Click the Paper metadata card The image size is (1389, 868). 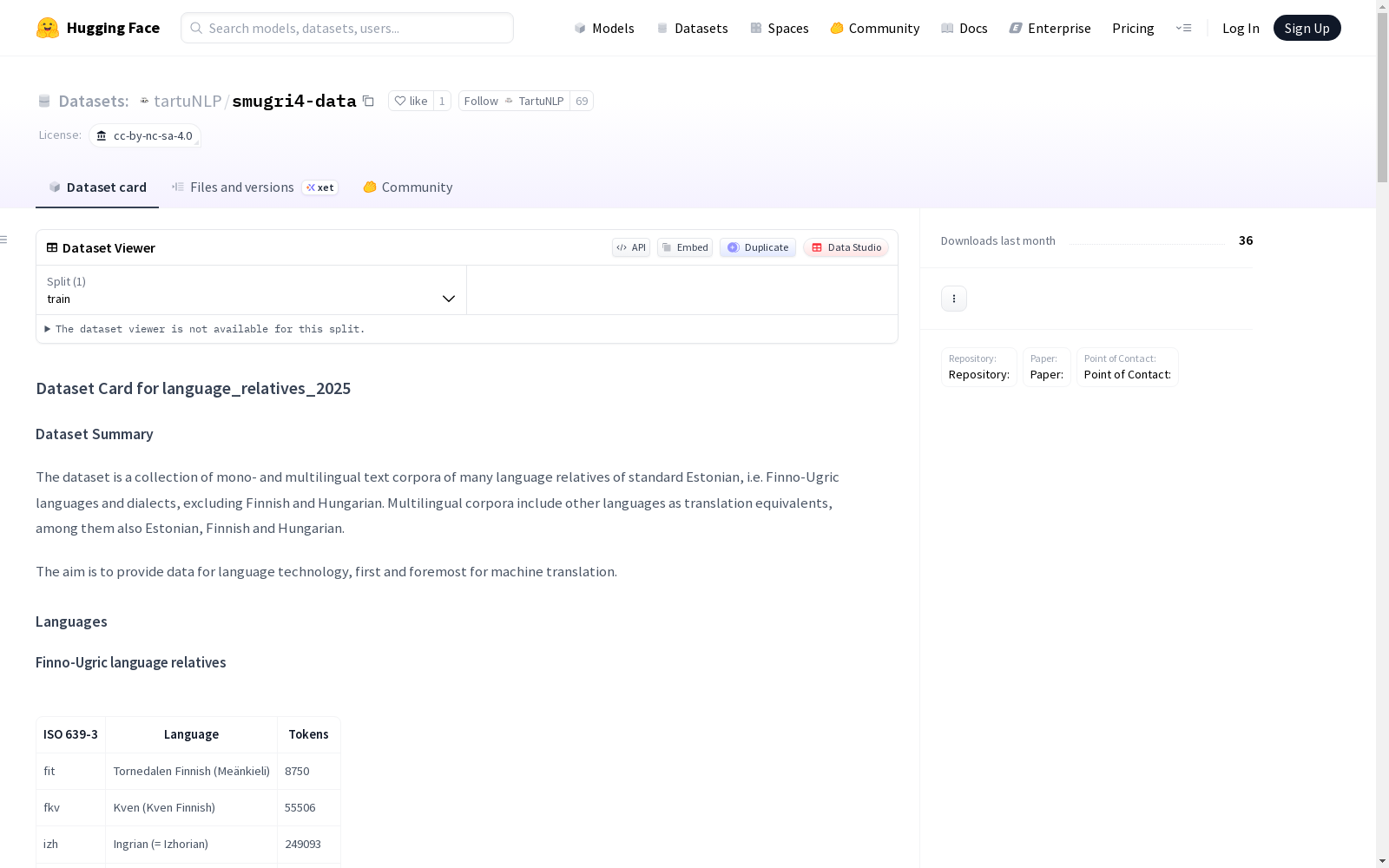[x=1047, y=367]
